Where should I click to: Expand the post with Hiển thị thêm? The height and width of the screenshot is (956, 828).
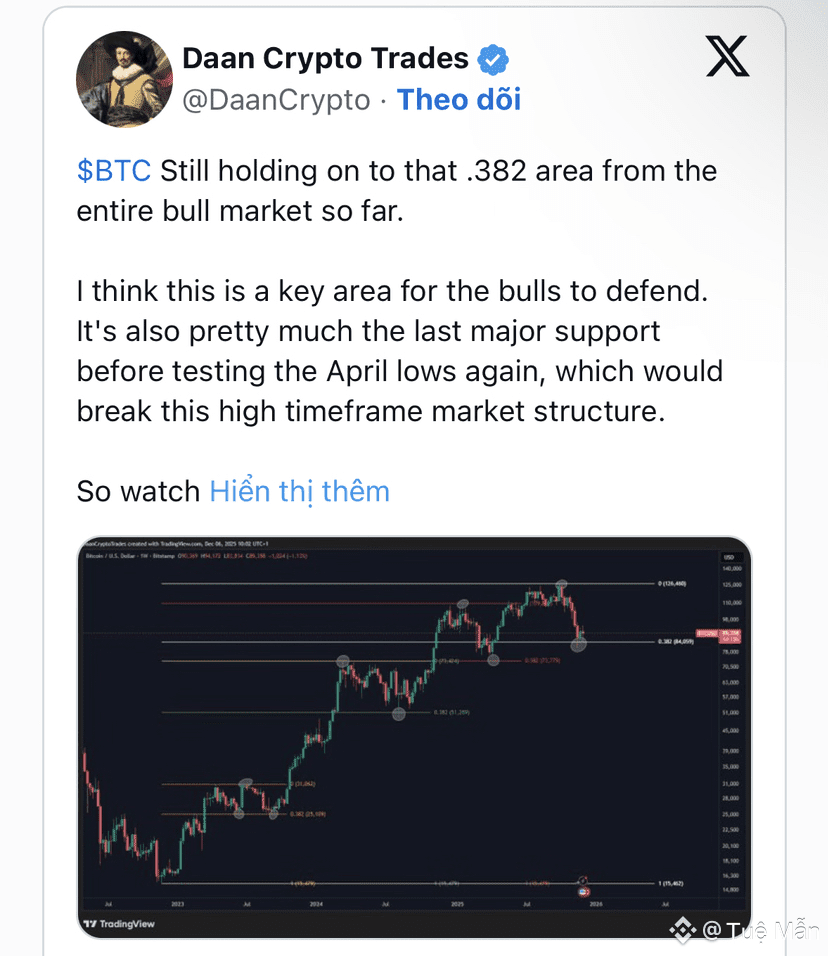[299, 491]
